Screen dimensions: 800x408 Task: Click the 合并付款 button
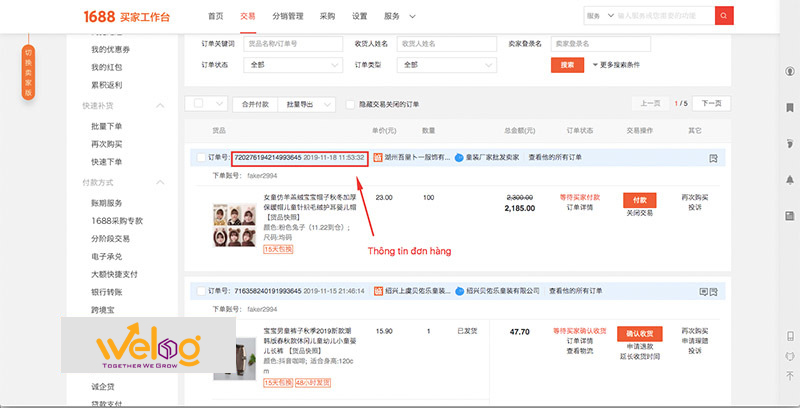[x=255, y=104]
